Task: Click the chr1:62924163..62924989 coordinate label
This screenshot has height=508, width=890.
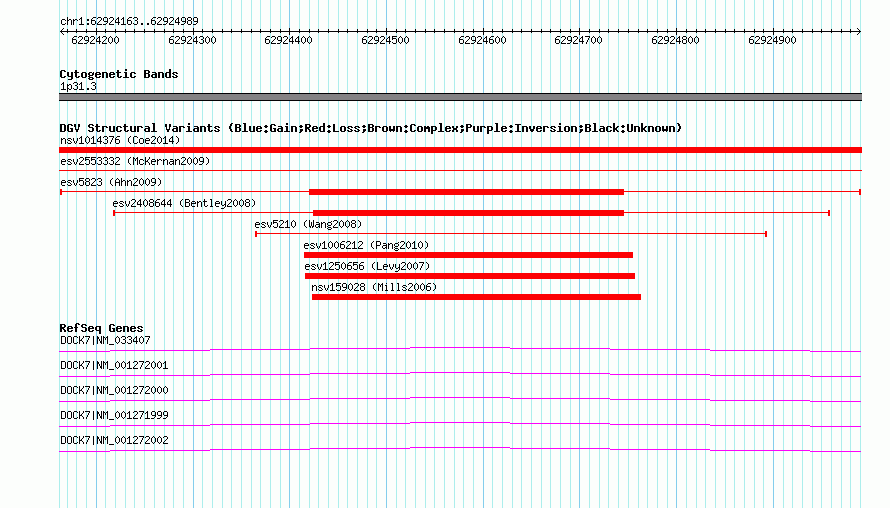Action: pyautogui.click(x=129, y=22)
